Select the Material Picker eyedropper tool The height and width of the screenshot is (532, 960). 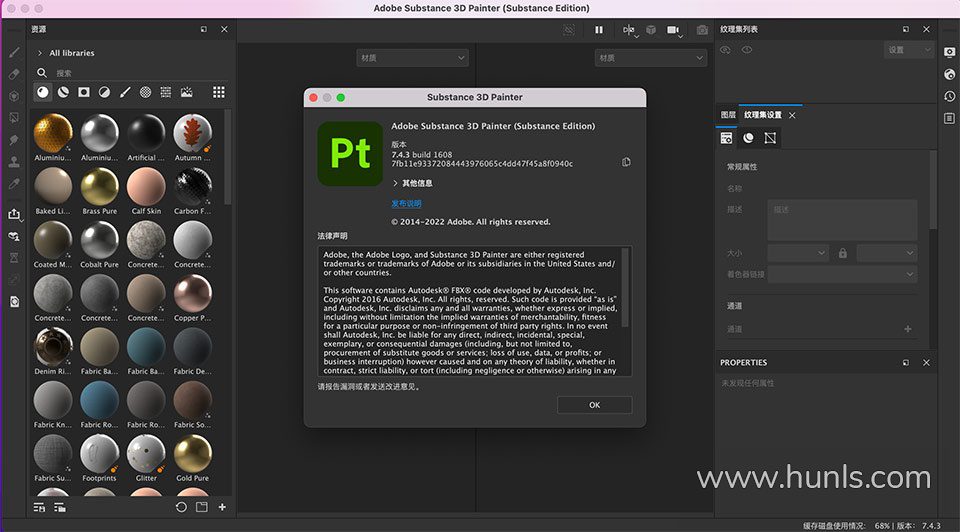point(14,184)
